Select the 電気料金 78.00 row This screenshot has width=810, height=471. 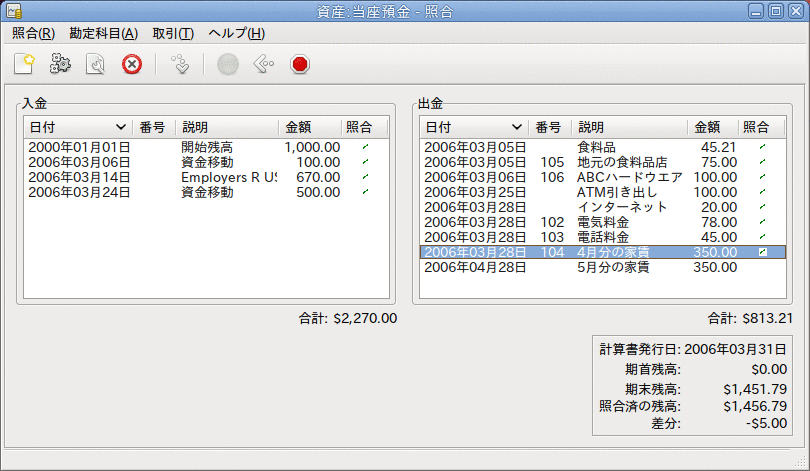point(603,222)
